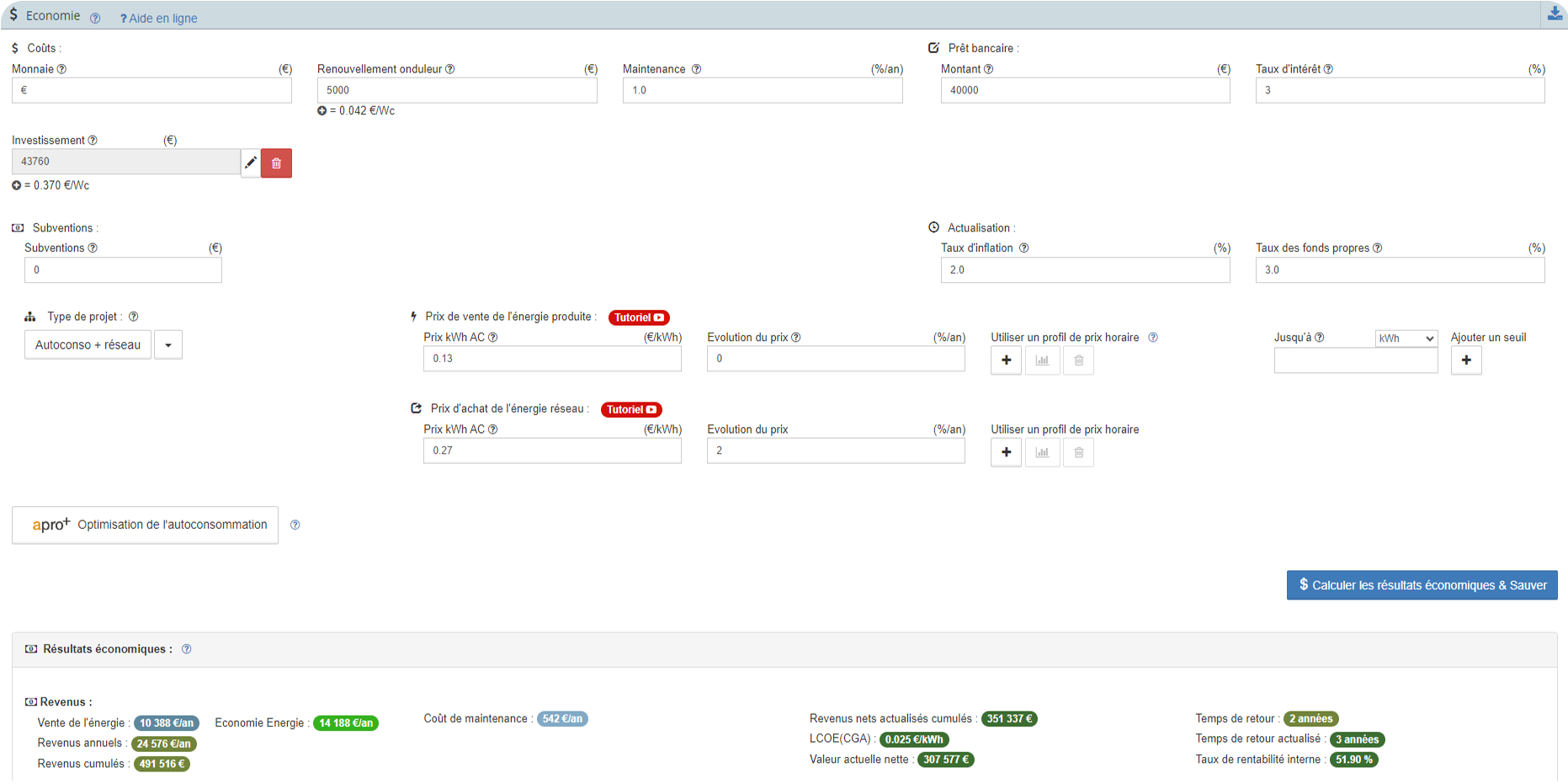Focus the Taux des fonds propres field
Screen dimensions: 1568x784
pos(1400,269)
